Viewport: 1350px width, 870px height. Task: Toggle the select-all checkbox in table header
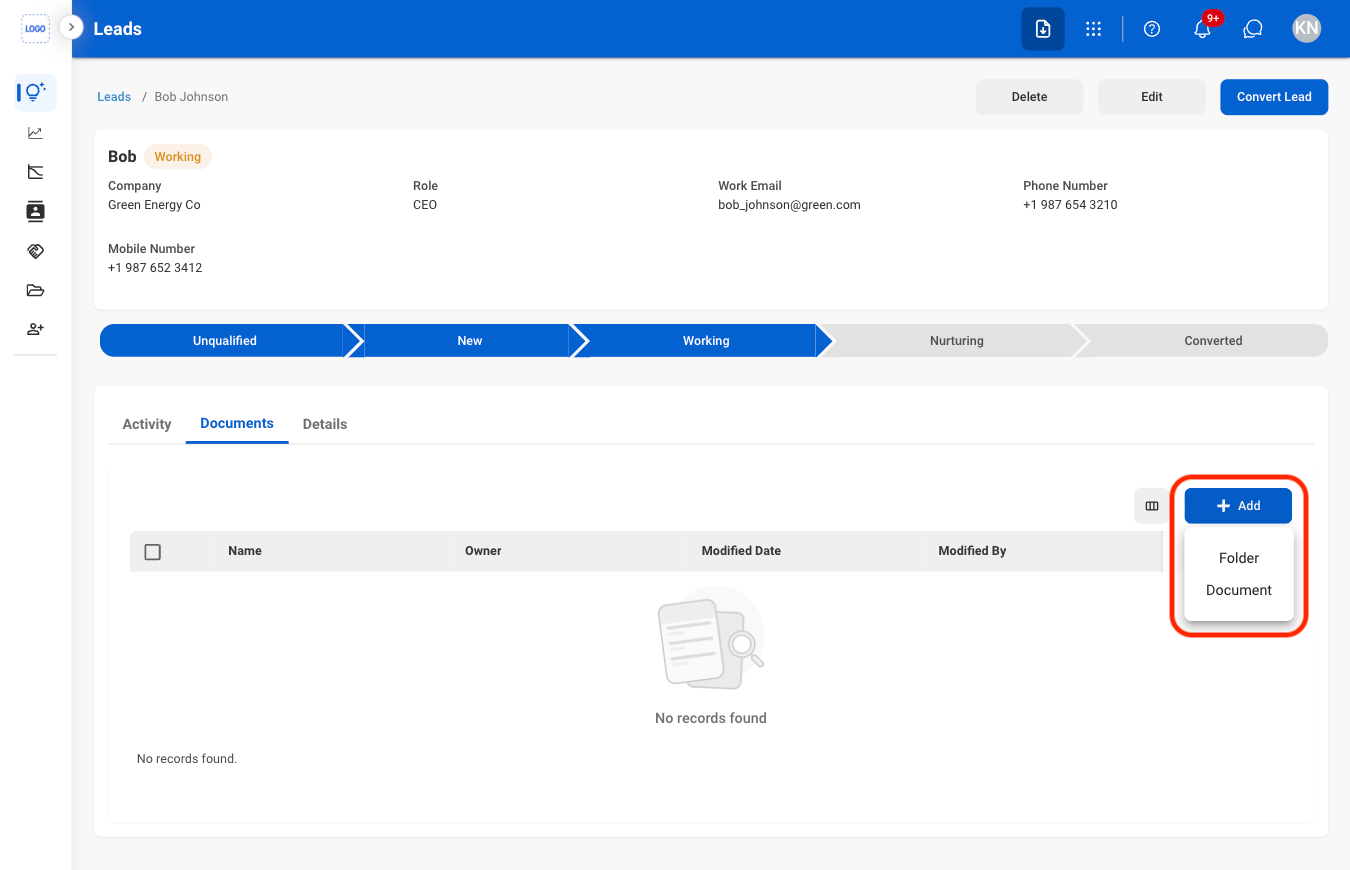[x=153, y=552]
